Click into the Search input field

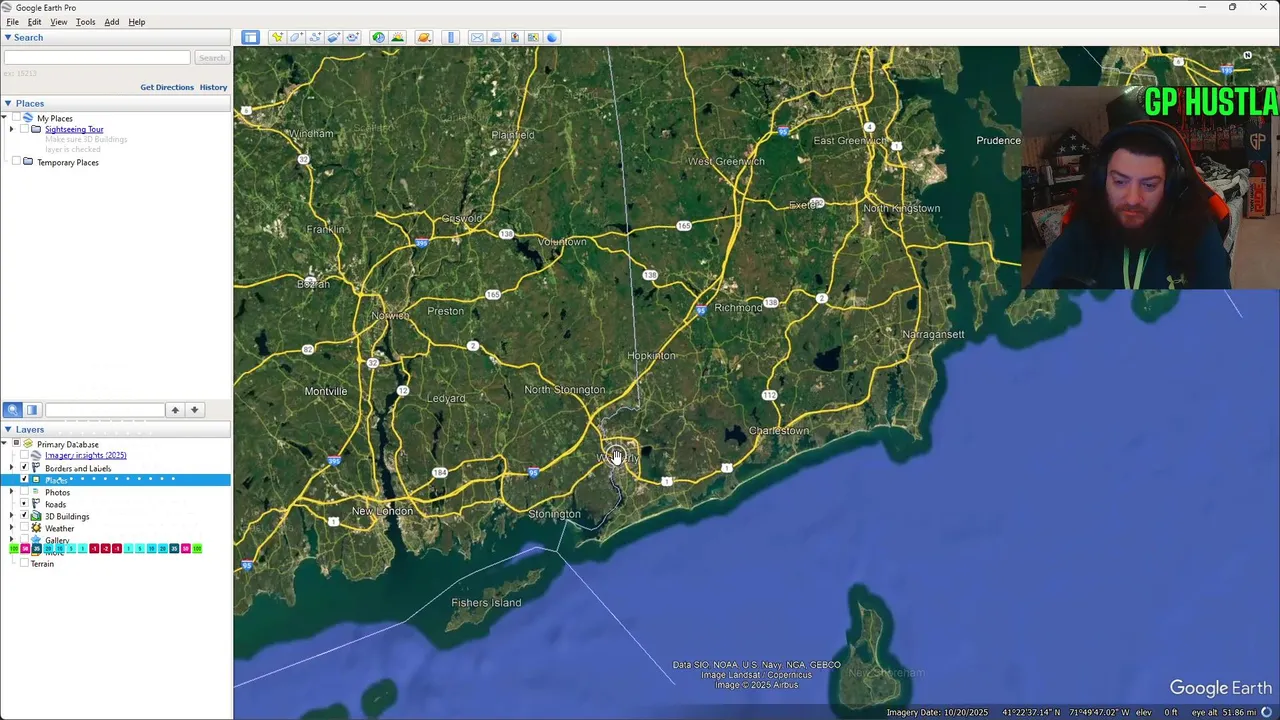97,58
